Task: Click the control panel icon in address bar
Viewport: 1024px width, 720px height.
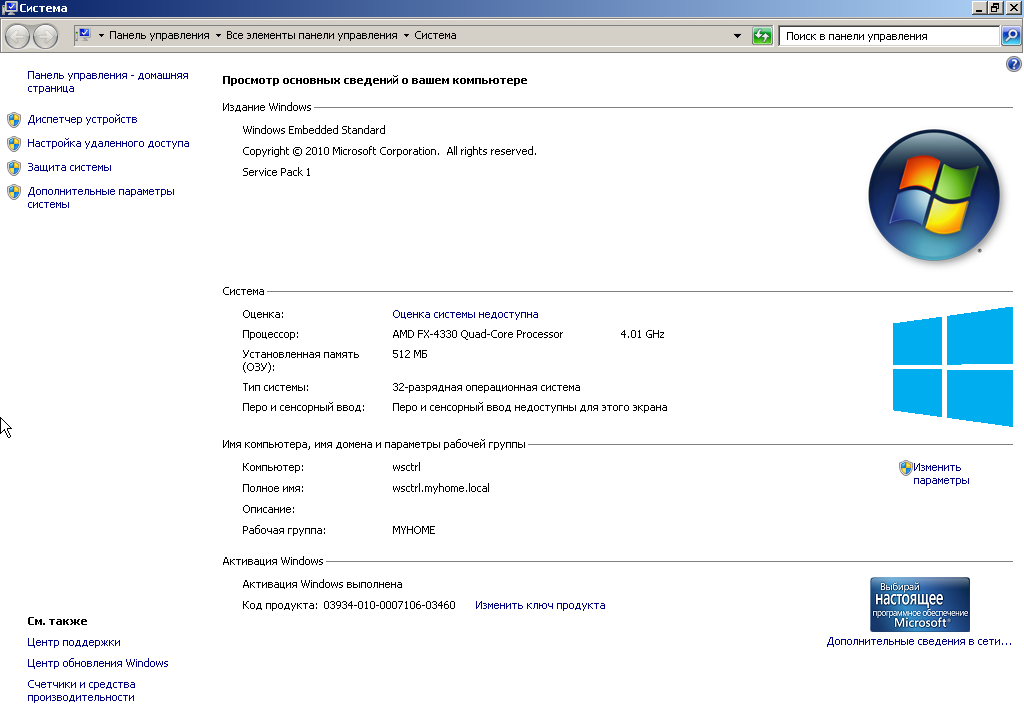Action: [x=84, y=35]
